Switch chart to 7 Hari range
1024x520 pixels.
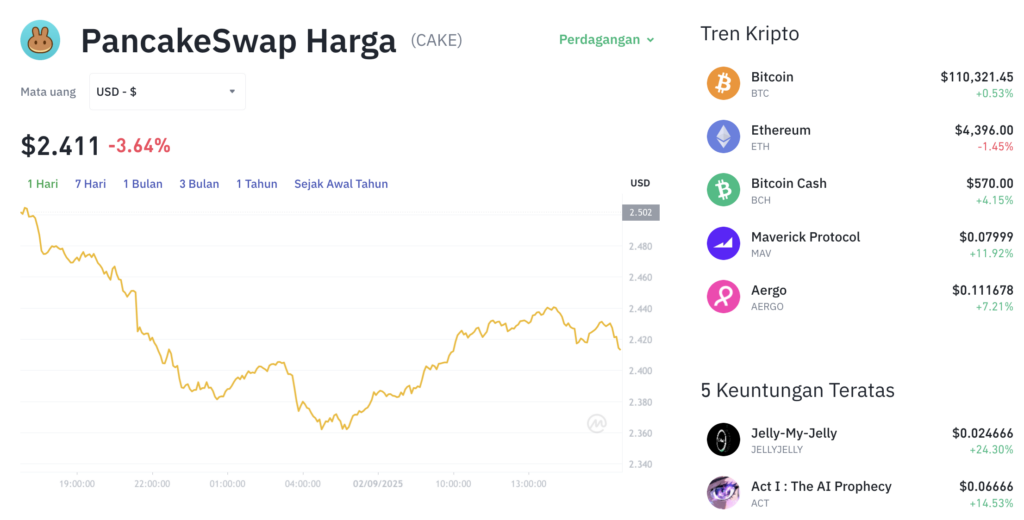pyautogui.click(x=90, y=184)
